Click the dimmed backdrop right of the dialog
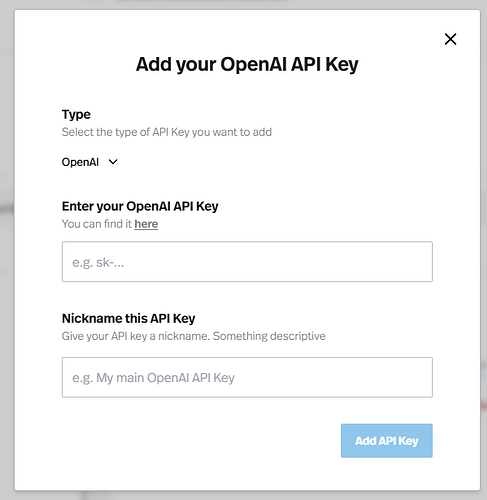 484,250
